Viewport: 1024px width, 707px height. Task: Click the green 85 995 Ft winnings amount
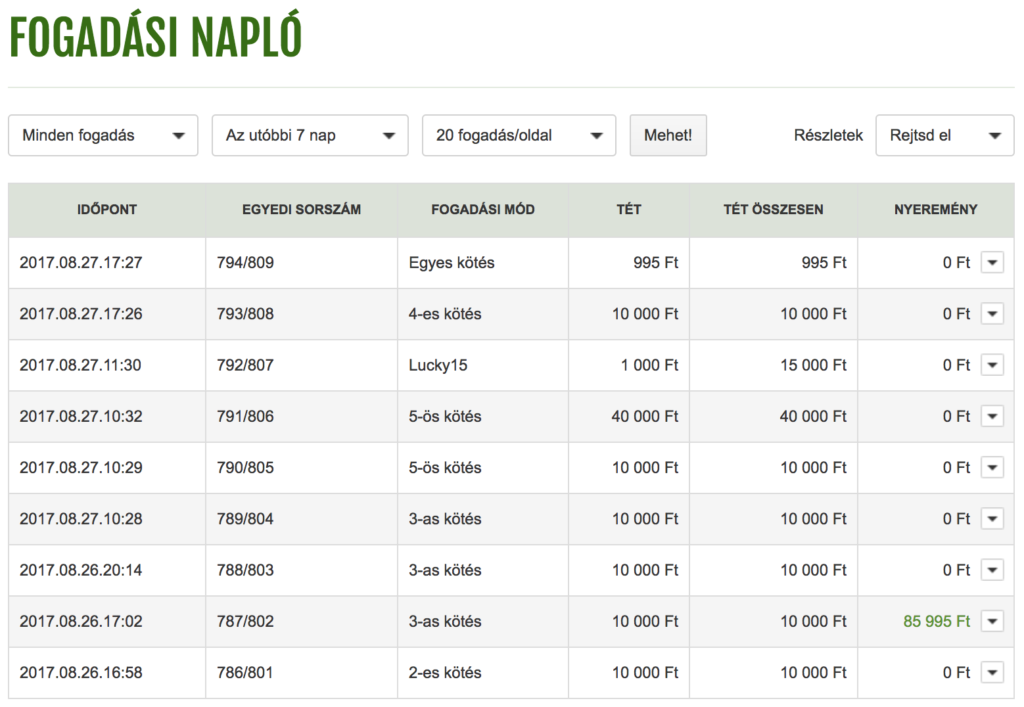[936, 621]
